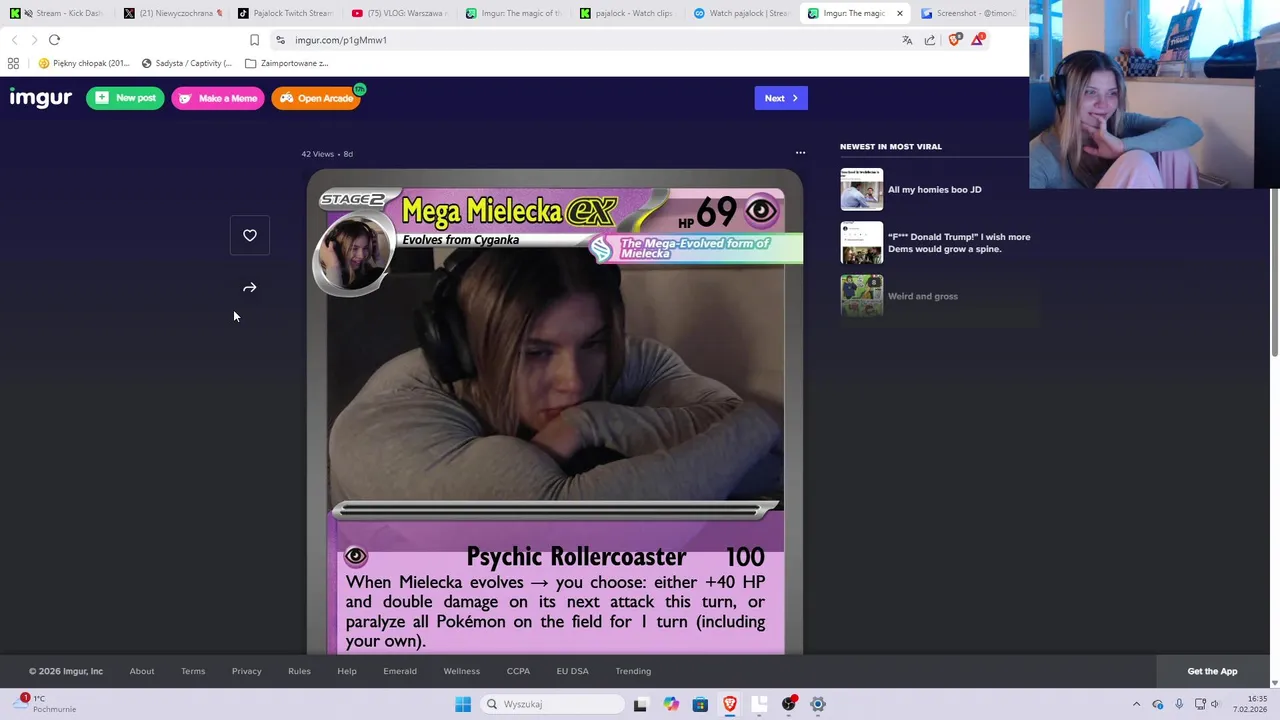Close the active Imgur tab

pos(899,13)
